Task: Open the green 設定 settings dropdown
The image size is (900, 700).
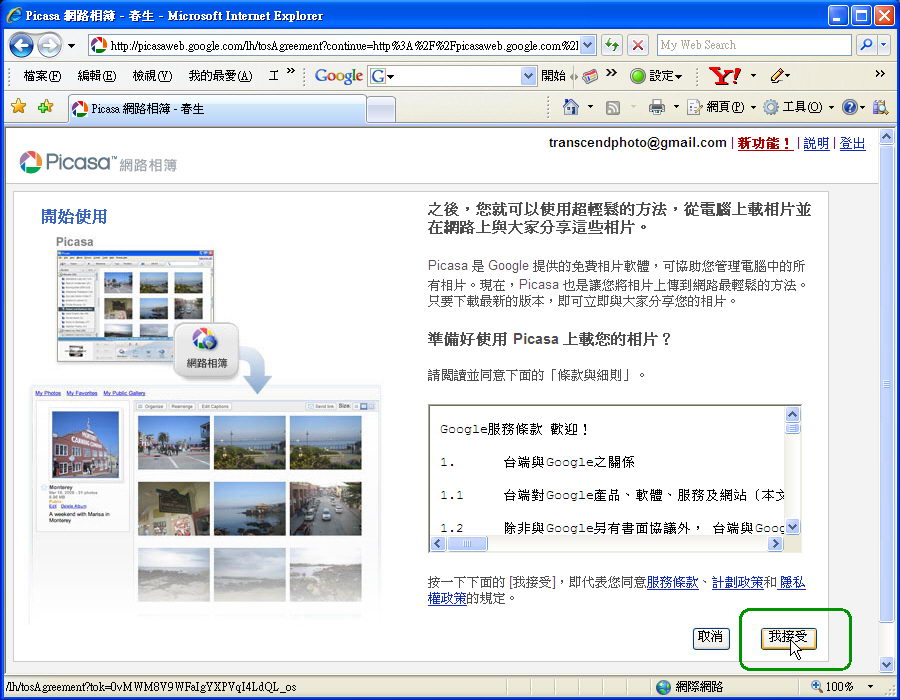Action: point(656,76)
